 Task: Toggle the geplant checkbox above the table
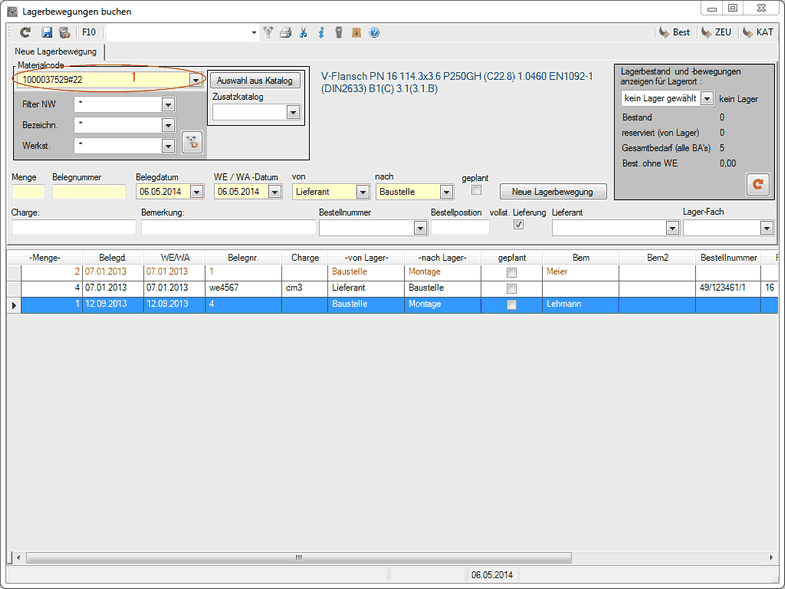[x=476, y=190]
